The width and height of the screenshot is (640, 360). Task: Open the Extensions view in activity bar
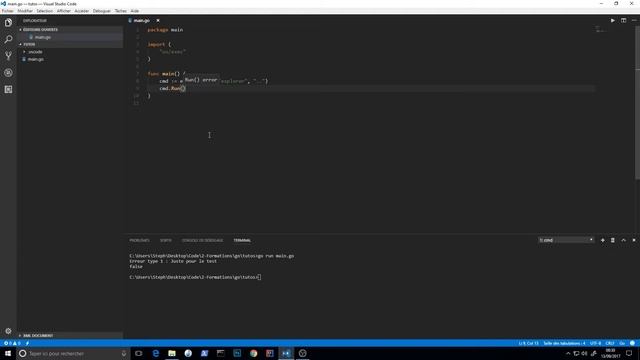click(8, 89)
